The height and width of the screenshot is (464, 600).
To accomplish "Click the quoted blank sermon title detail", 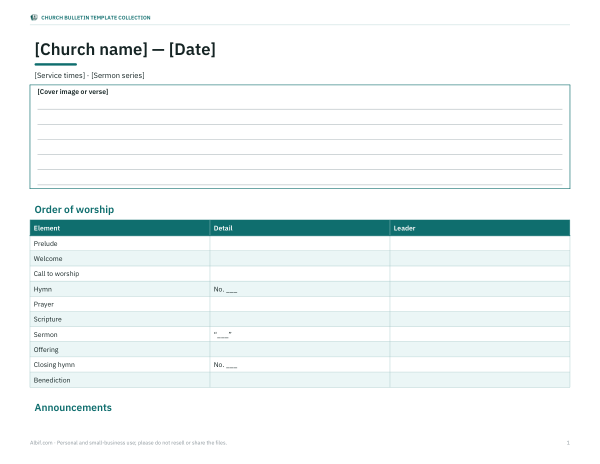I will (223, 335).
